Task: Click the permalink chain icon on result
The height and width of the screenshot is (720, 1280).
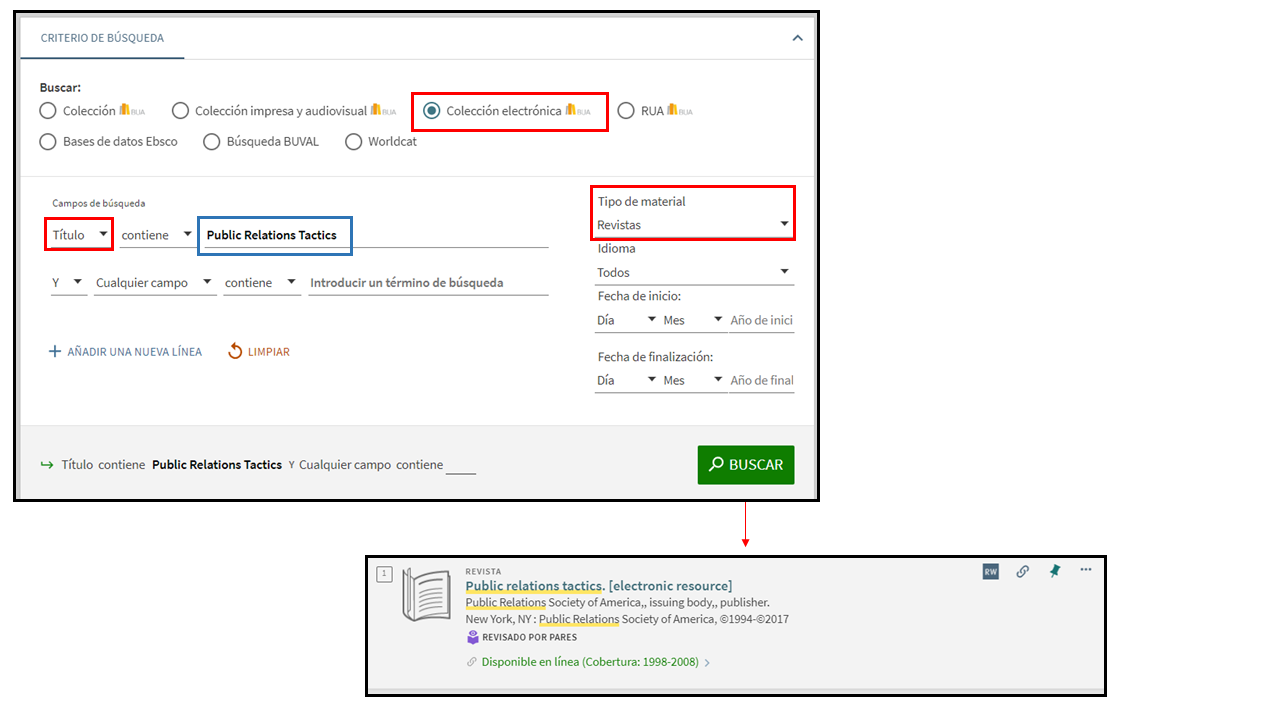Action: pos(1022,571)
